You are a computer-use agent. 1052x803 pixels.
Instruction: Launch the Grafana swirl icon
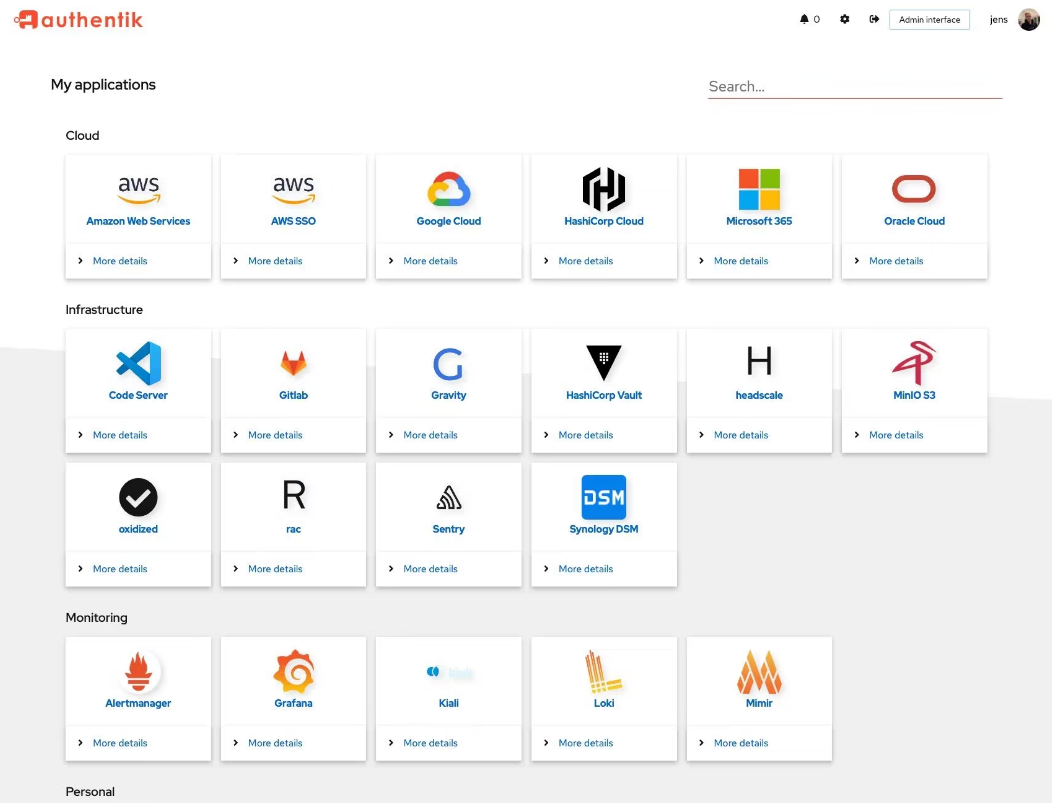click(293, 671)
